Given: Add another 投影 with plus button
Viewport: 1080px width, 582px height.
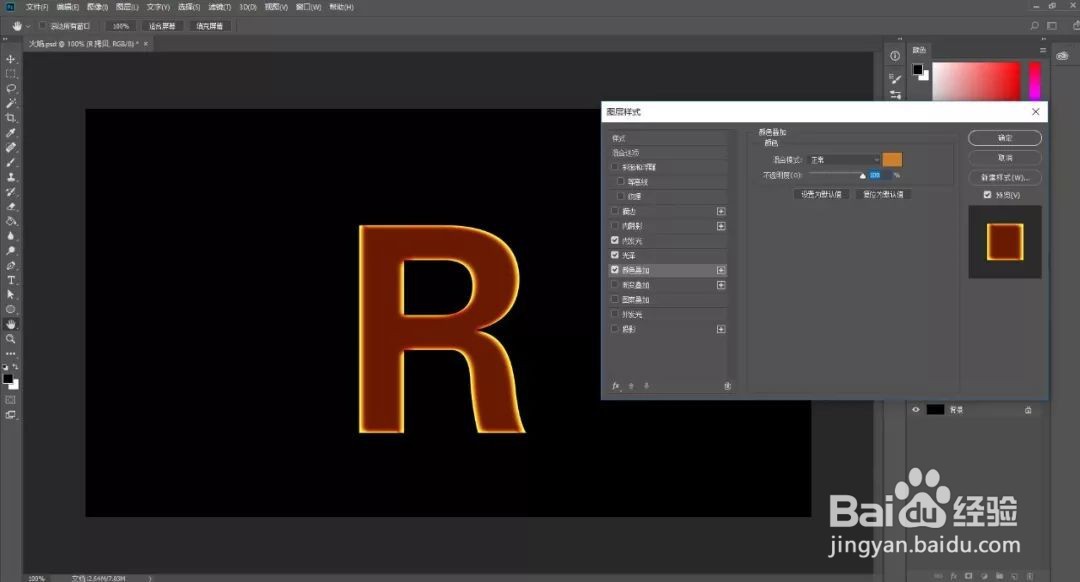Looking at the screenshot, I should [x=721, y=329].
